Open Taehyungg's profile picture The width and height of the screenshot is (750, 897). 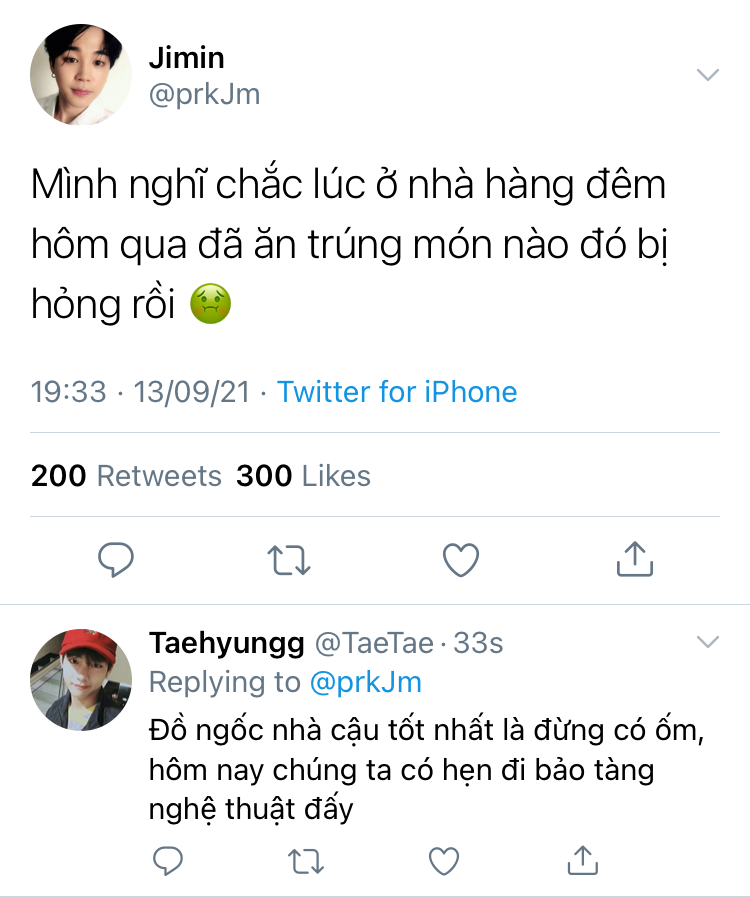[81, 680]
